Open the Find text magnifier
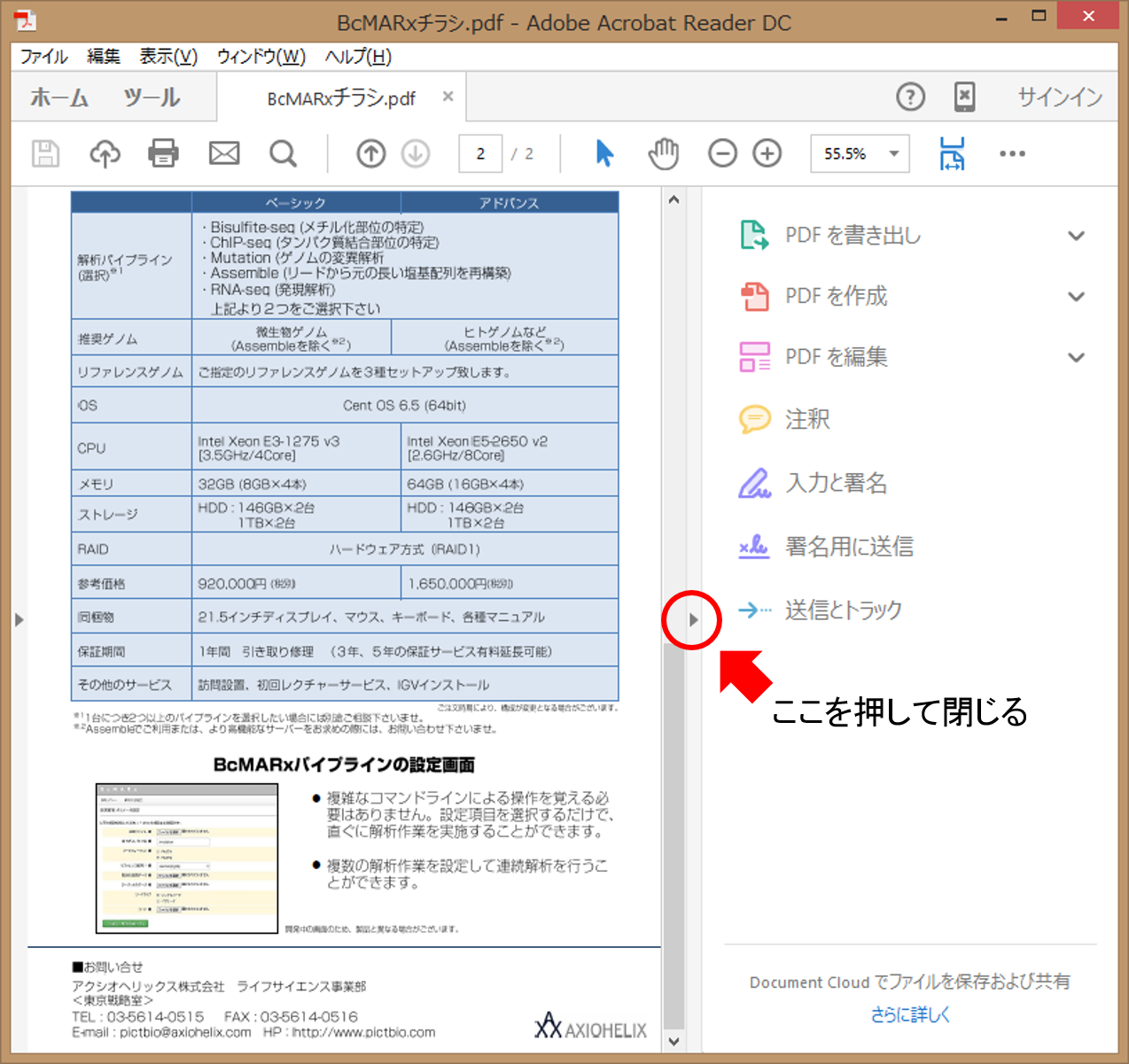The width and height of the screenshot is (1129, 1064). tap(284, 154)
